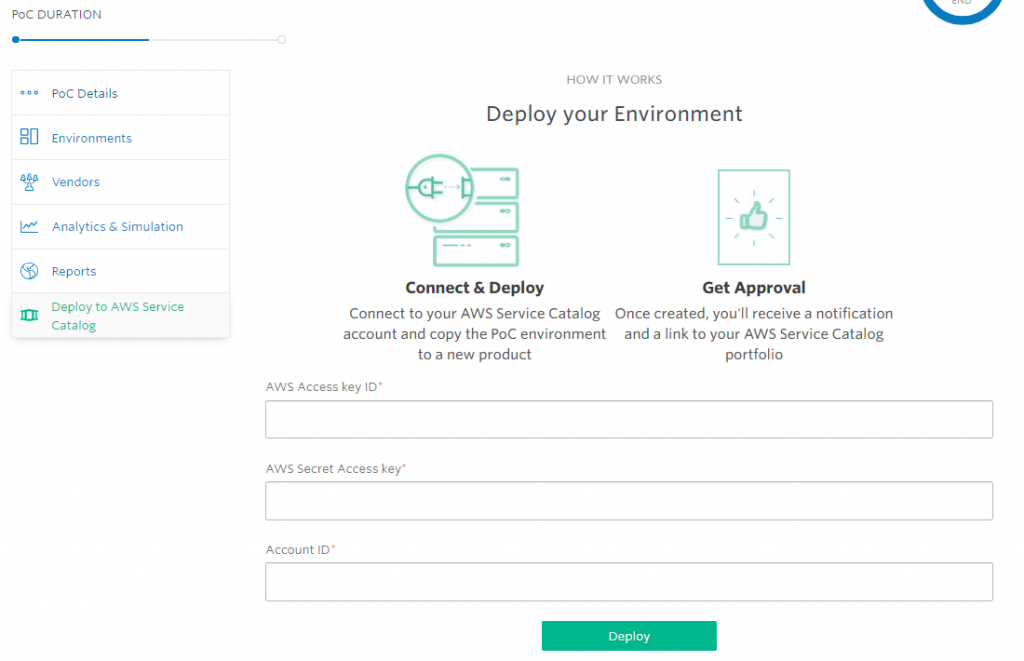
Task: Click the AWS Secret Access key label
Action: [336, 468]
